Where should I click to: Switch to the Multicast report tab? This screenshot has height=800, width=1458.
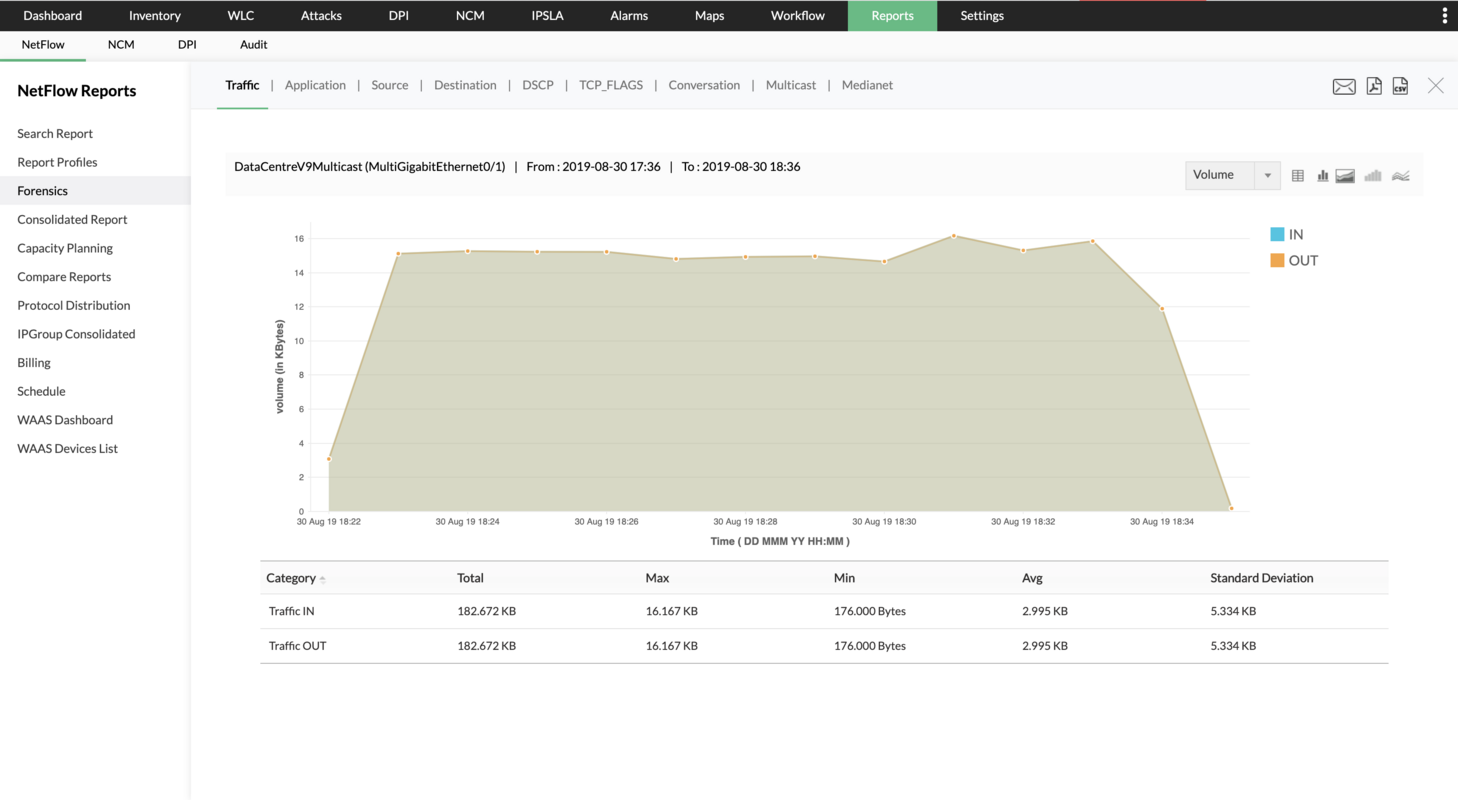coord(791,86)
